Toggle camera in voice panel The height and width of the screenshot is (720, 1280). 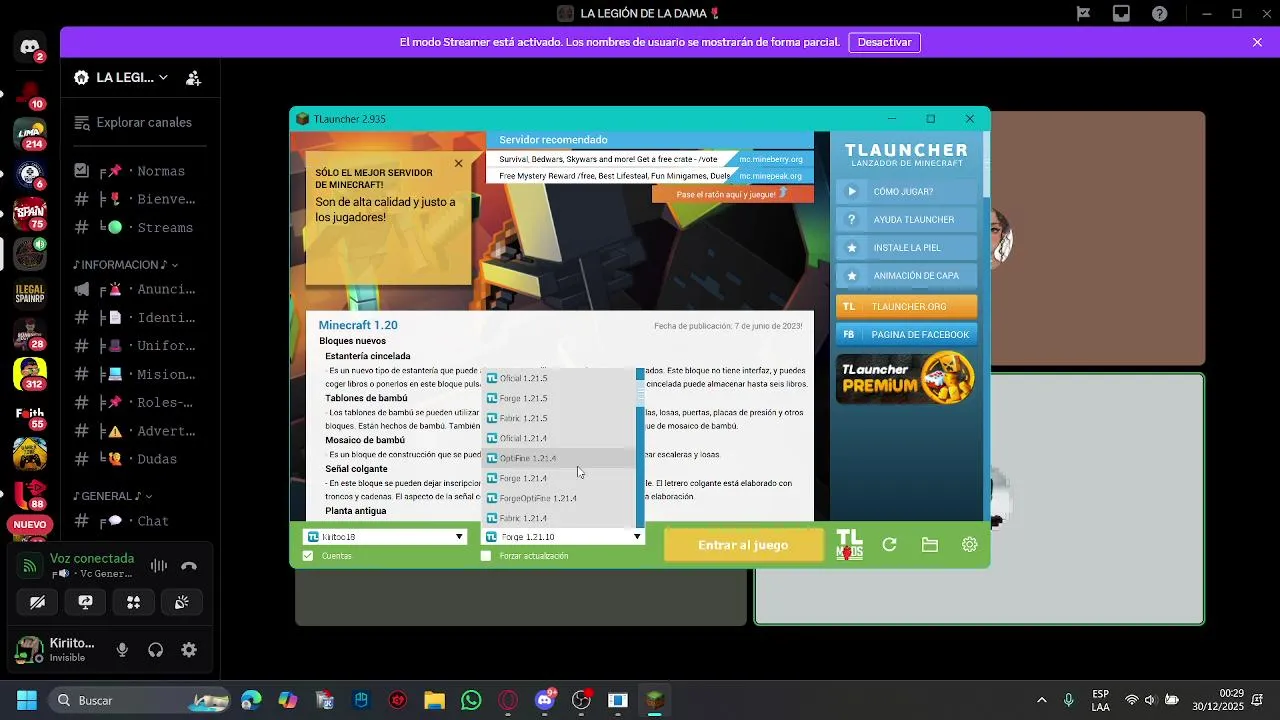coord(37,602)
